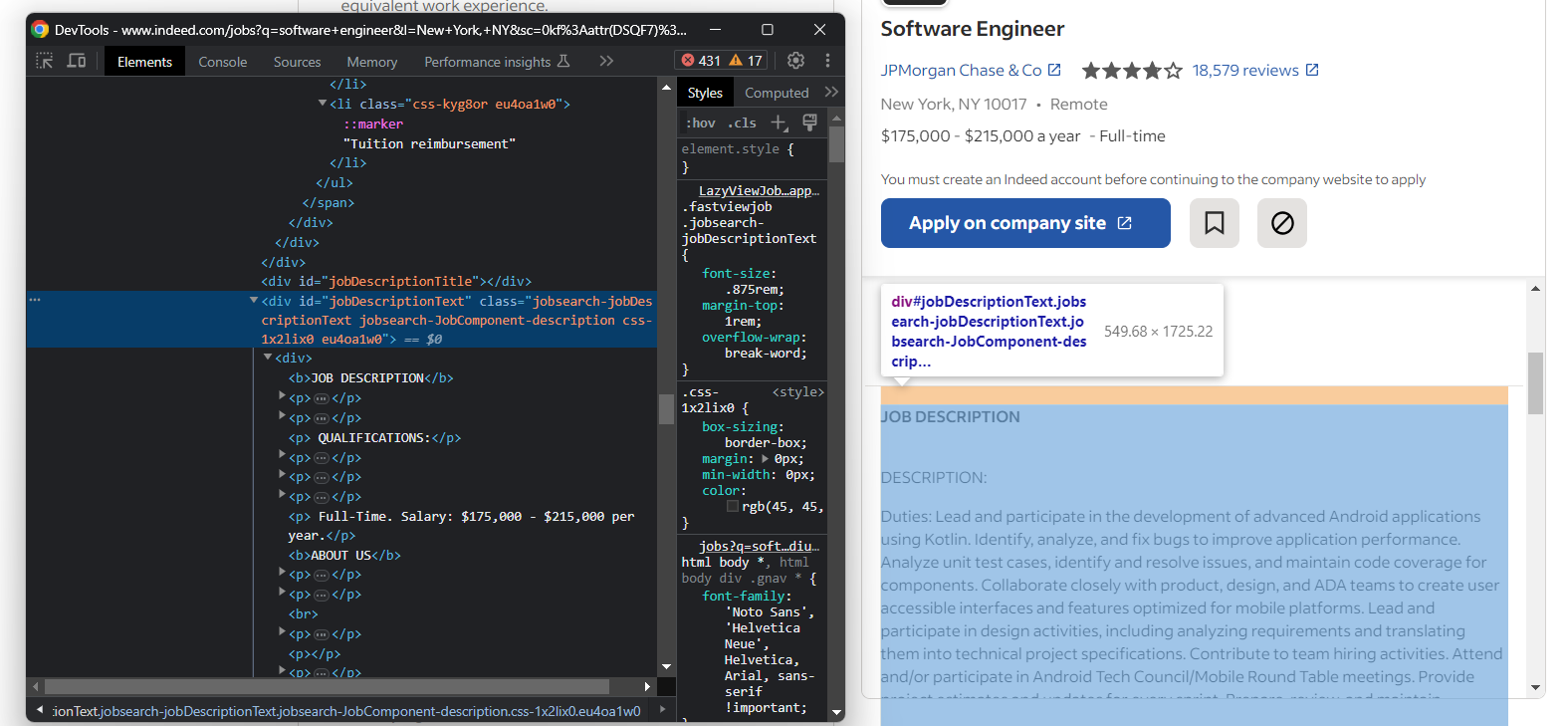
Task: Select the Styles sidebar tab
Action: pyautogui.click(x=705, y=93)
